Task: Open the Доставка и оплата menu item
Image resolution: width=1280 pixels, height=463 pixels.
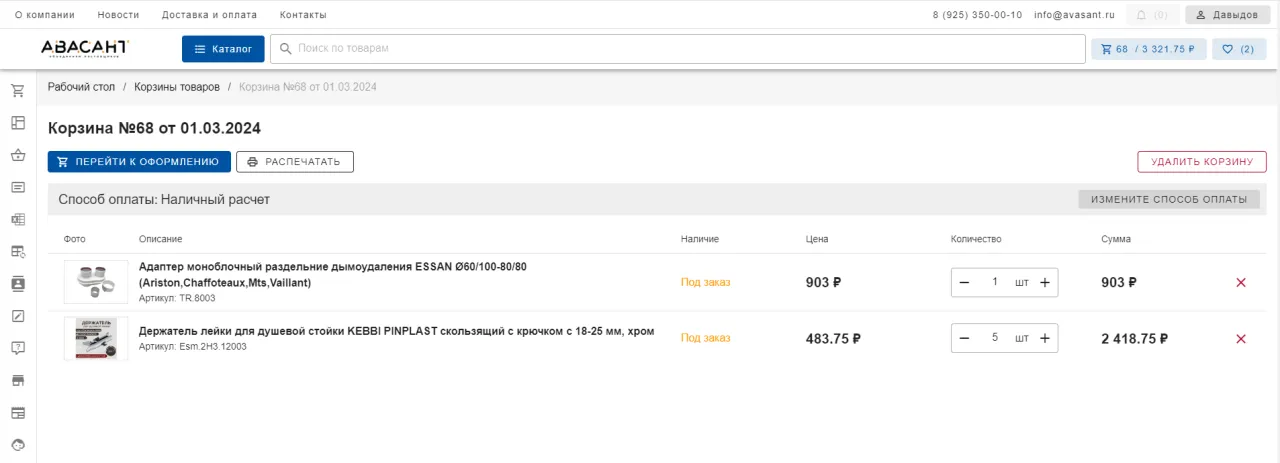Action: 209,15
